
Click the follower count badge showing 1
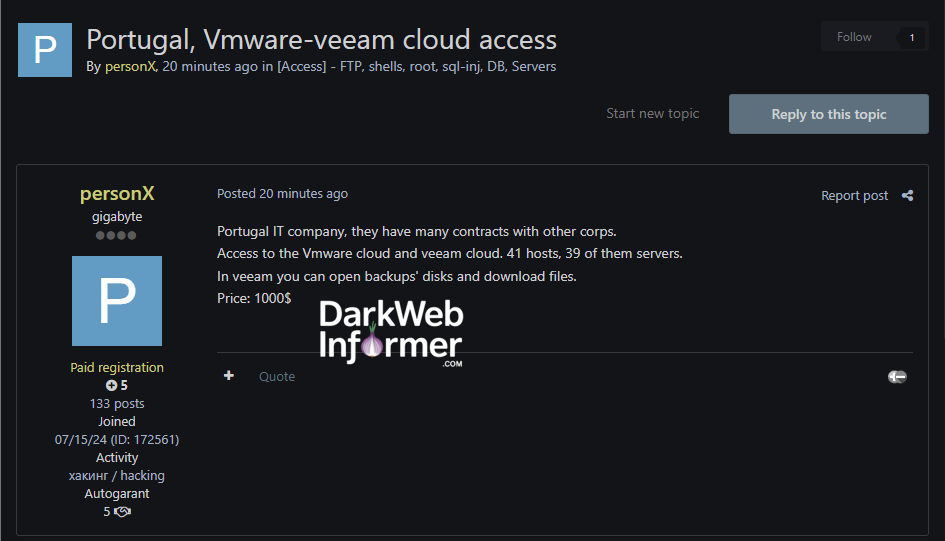point(911,37)
